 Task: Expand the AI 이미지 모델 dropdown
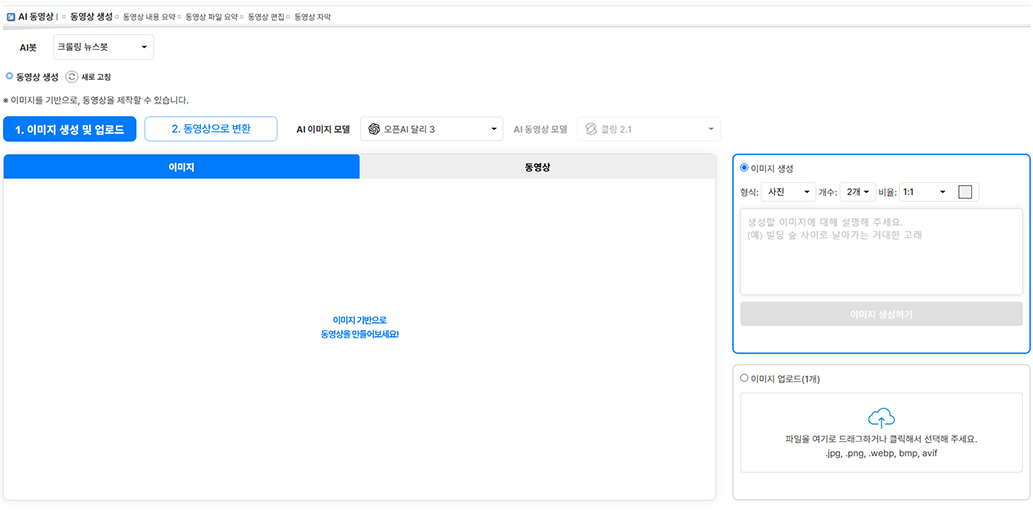pyautogui.click(x=431, y=129)
